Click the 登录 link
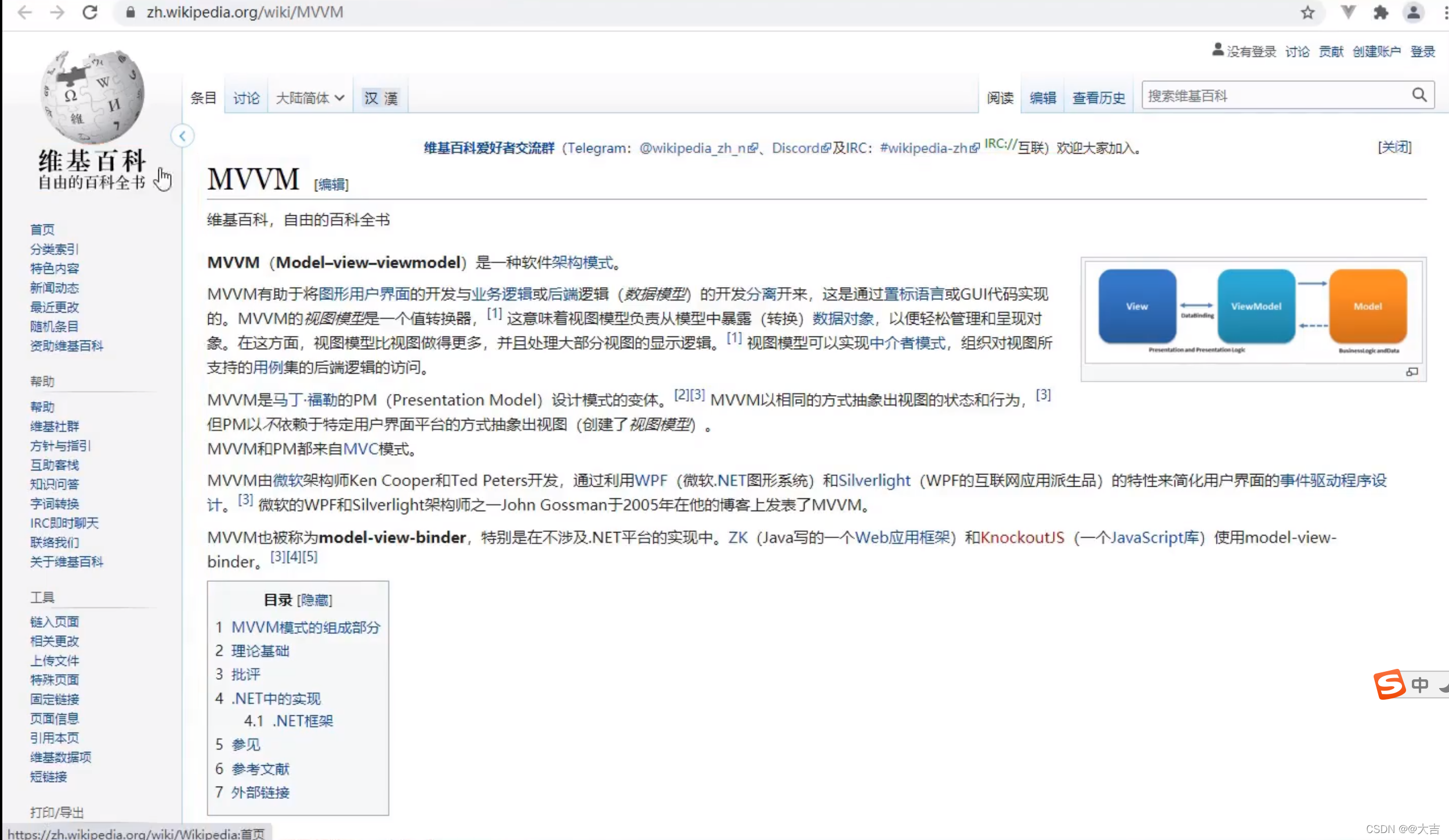The height and width of the screenshot is (840, 1449). click(1422, 51)
